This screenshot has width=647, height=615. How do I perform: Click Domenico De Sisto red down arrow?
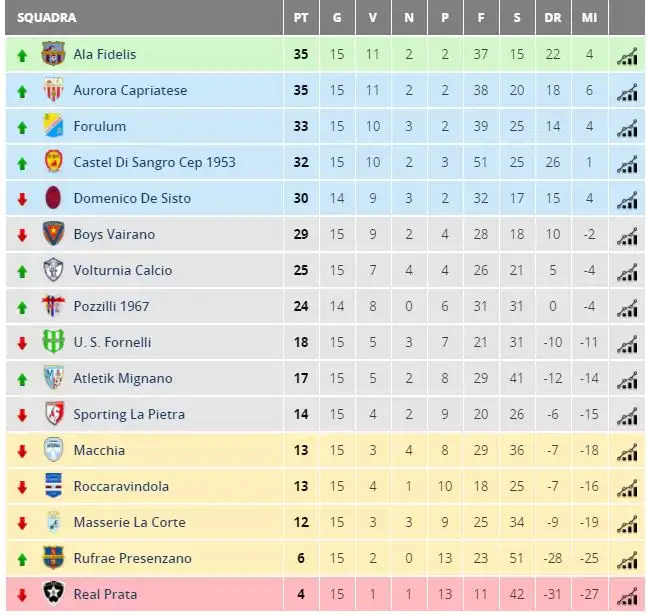[x=22, y=199]
